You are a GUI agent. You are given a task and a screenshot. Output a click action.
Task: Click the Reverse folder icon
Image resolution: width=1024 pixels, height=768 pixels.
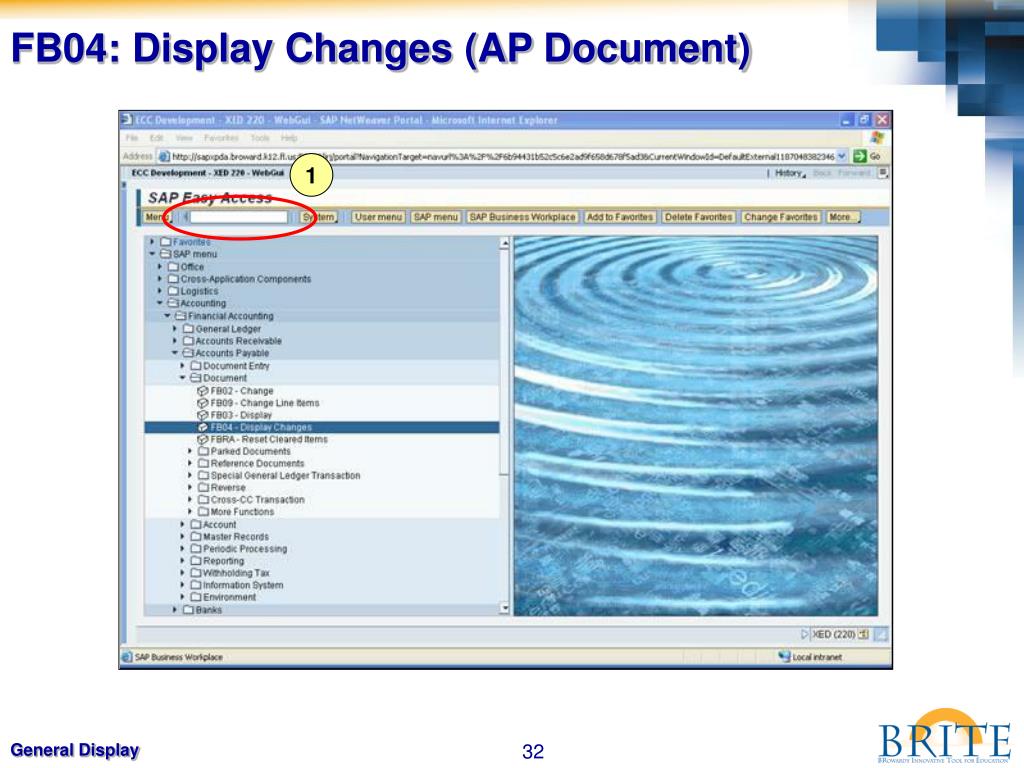[203, 487]
